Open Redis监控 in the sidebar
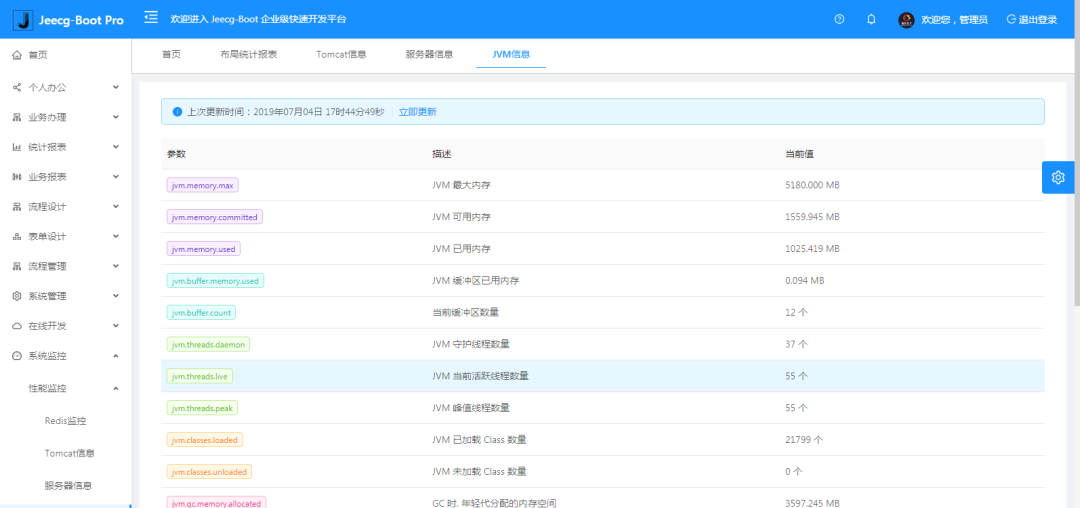1080x508 pixels. (x=65, y=421)
